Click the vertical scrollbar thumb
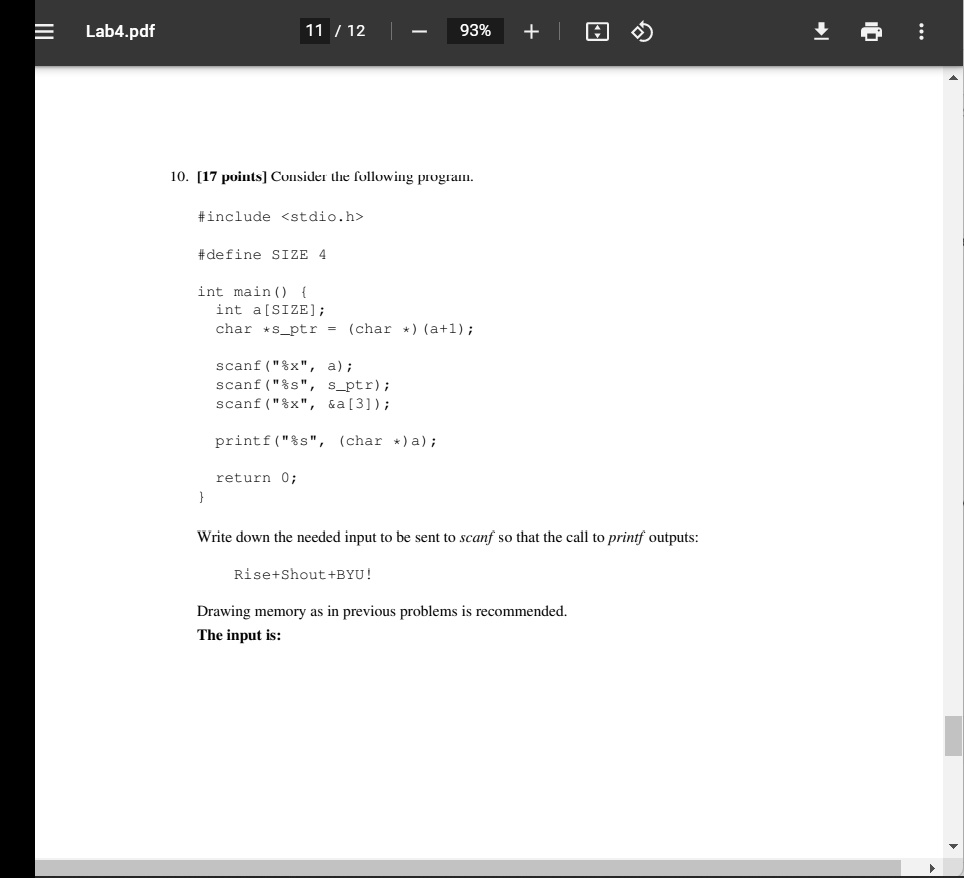This screenshot has width=964, height=878. [x=953, y=735]
